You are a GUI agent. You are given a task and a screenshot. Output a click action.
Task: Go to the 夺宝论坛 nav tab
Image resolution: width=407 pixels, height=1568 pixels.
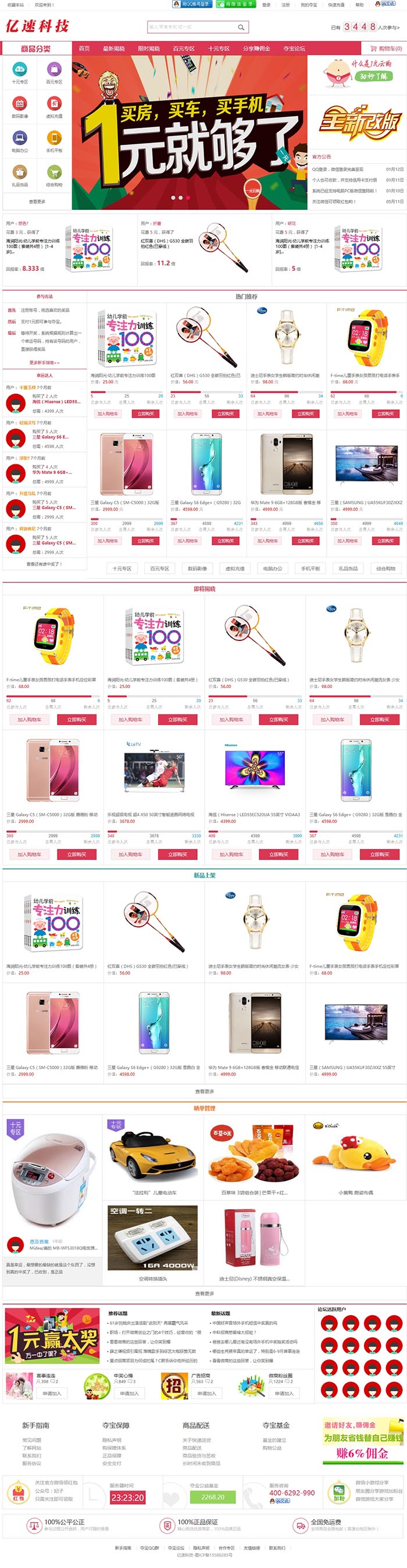click(x=294, y=49)
